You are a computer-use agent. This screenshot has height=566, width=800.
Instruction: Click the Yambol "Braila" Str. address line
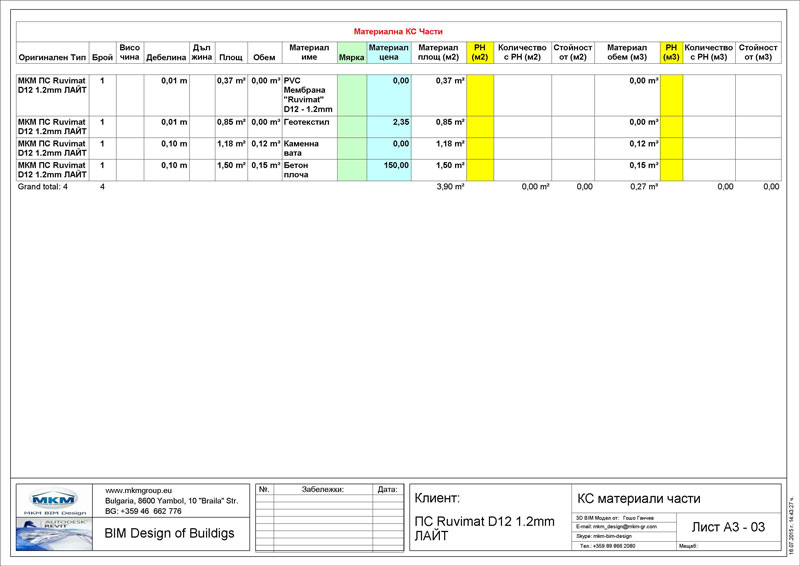click(171, 501)
